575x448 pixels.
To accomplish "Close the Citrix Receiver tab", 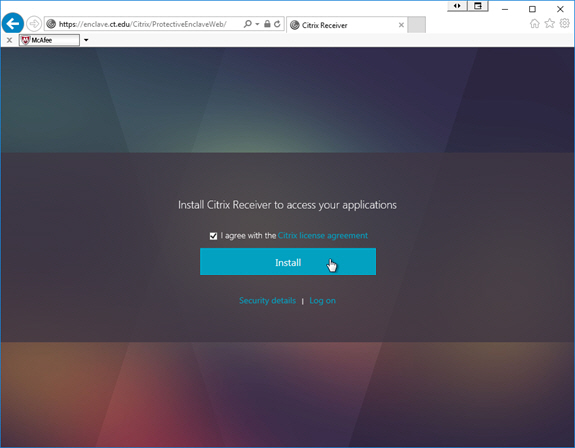I will pos(401,25).
